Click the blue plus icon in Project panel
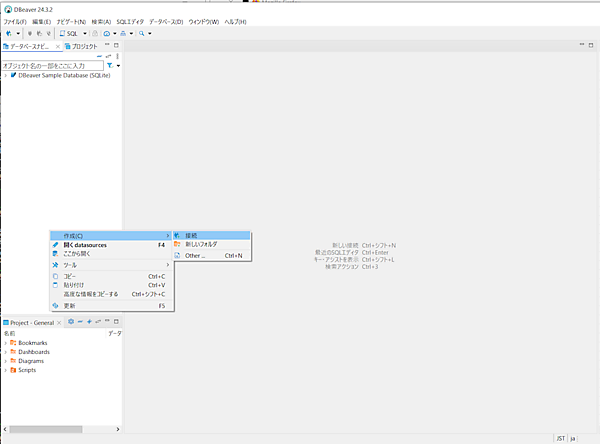The width and height of the screenshot is (600, 444). coord(89,321)
